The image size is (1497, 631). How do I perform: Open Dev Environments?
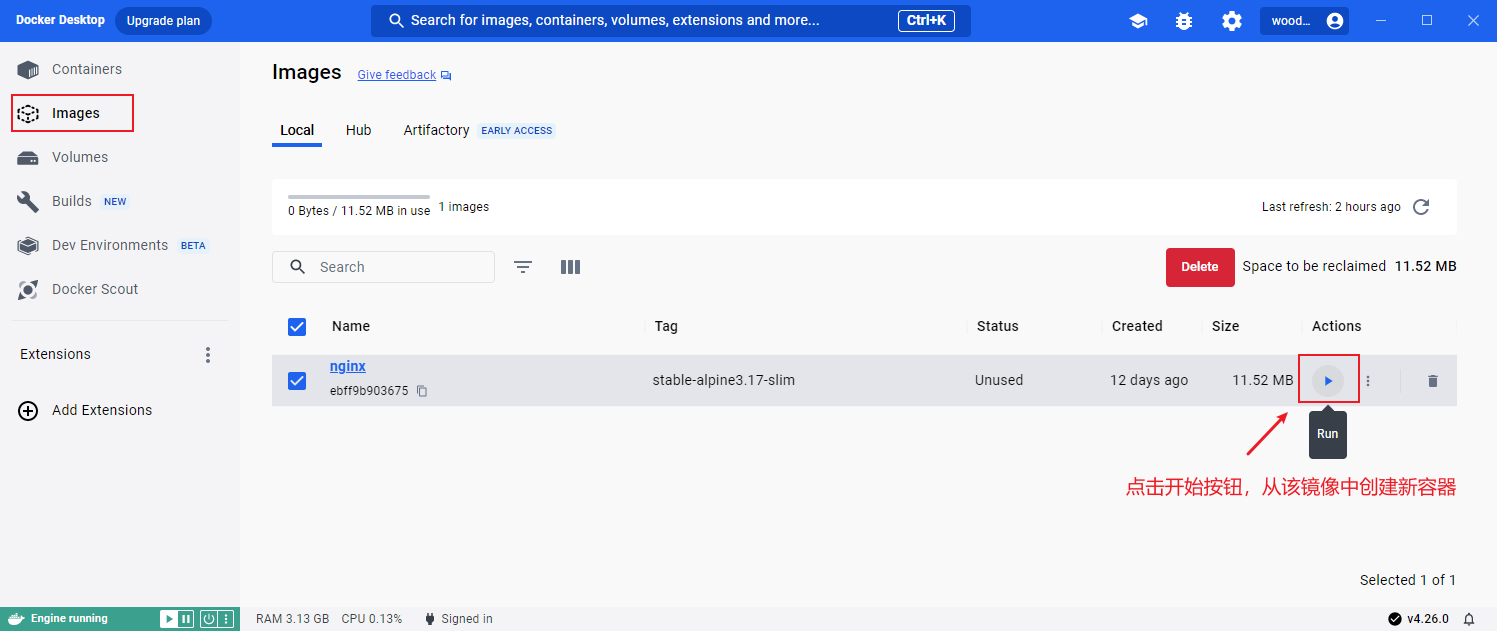(x=110, y=245)
